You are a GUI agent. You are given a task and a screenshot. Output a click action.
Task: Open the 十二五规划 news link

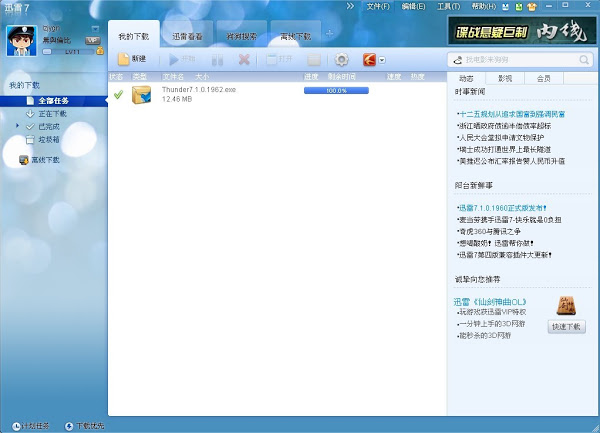tap(511, 114)
